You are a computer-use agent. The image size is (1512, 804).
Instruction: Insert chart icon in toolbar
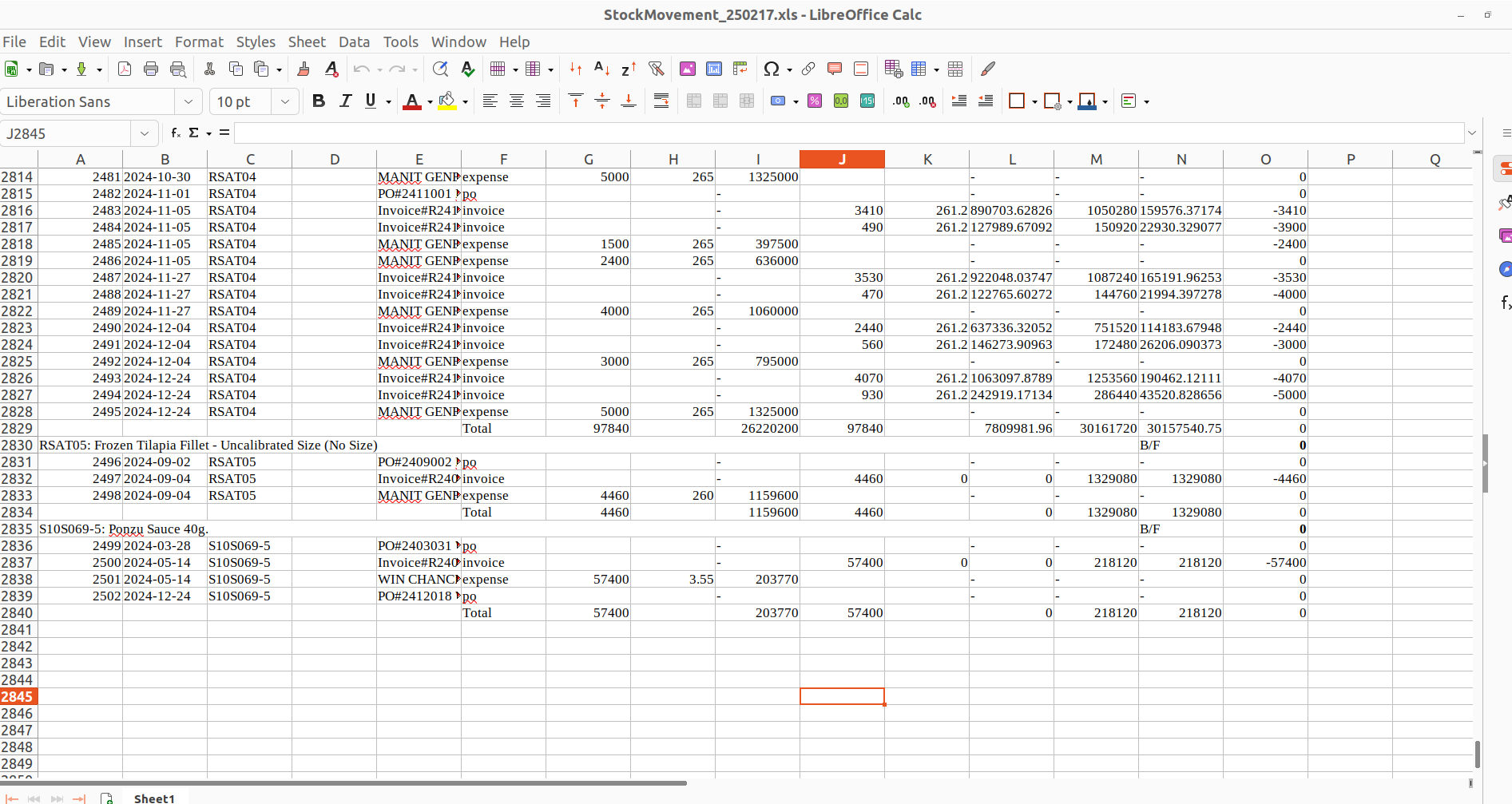click(x=714, y=69)
